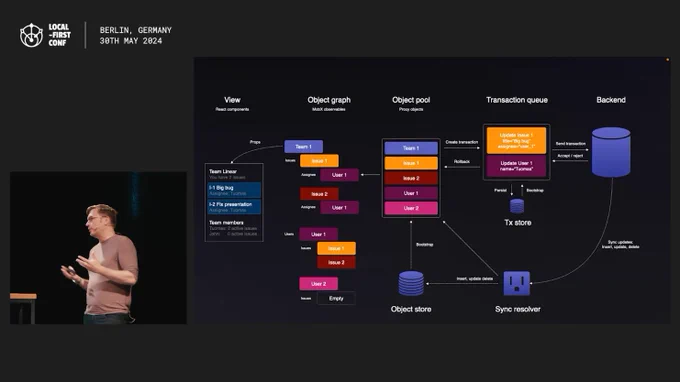Click the Backend database cylinder icon
680x382 pixels.
(x=611, y=152)
